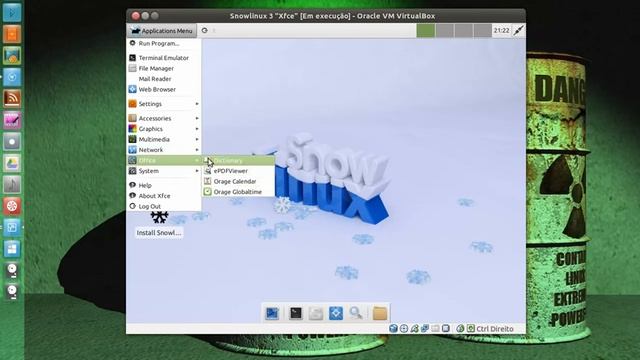Select the active green workspace in pager
Screen dimensions: 640x360
[x=426, y=31]
